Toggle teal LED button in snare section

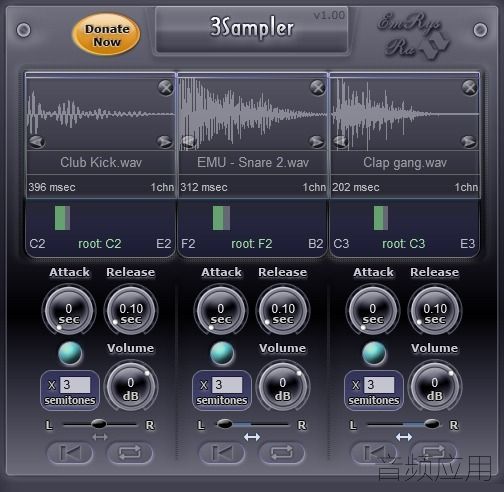pyautogui.click(x=222, y=353)
